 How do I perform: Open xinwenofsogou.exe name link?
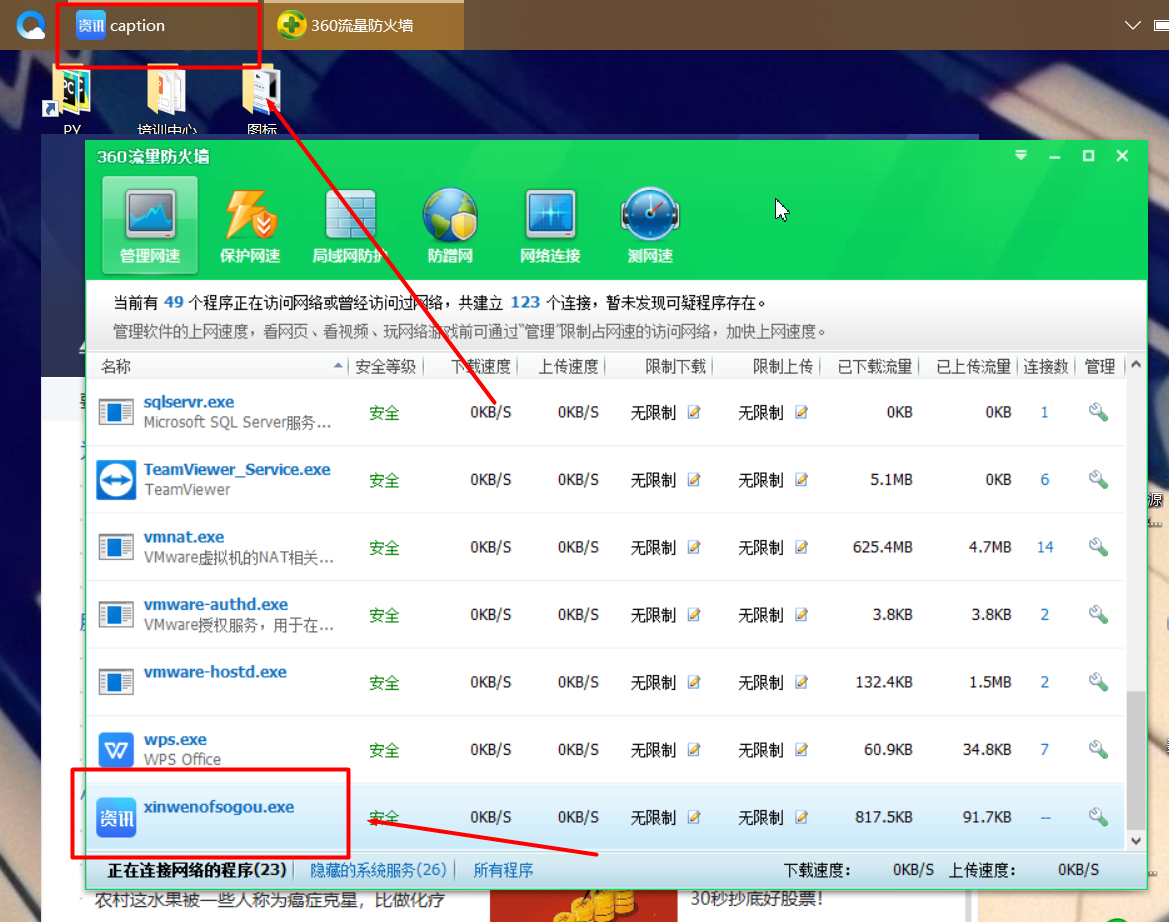coord(218,806)
